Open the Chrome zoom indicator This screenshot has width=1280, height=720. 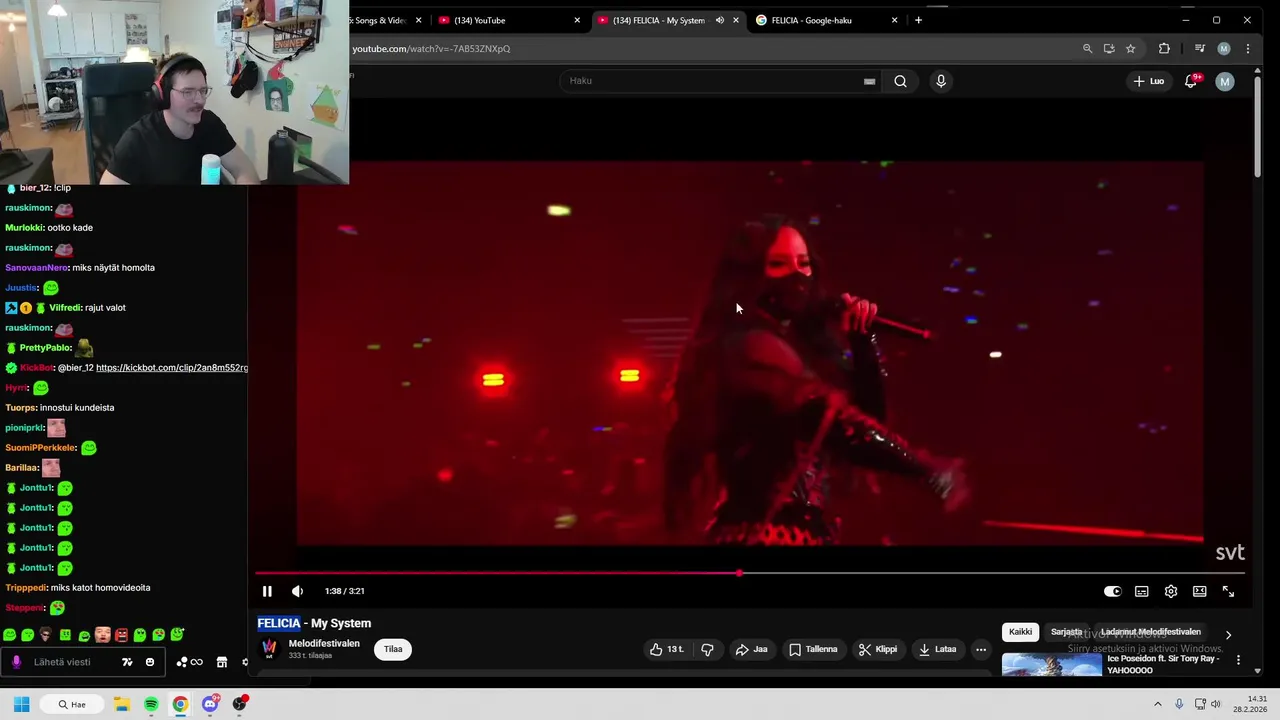click(x=1087, y=49)
